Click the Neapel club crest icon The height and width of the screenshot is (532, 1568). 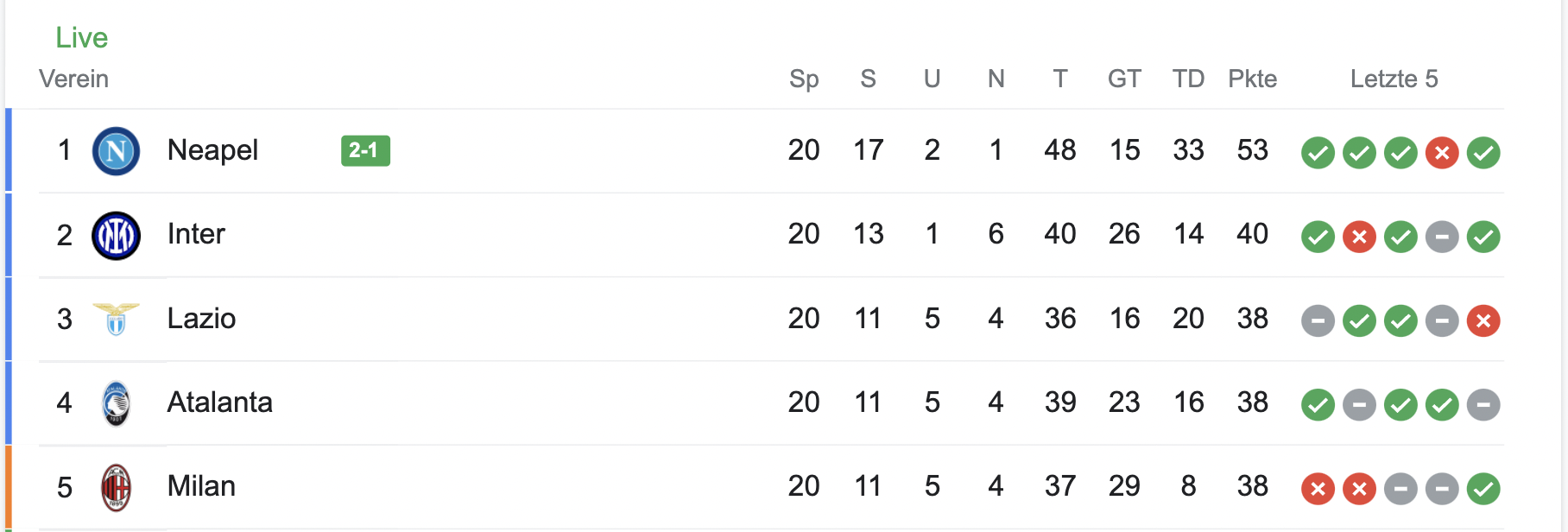pos(116,151)
